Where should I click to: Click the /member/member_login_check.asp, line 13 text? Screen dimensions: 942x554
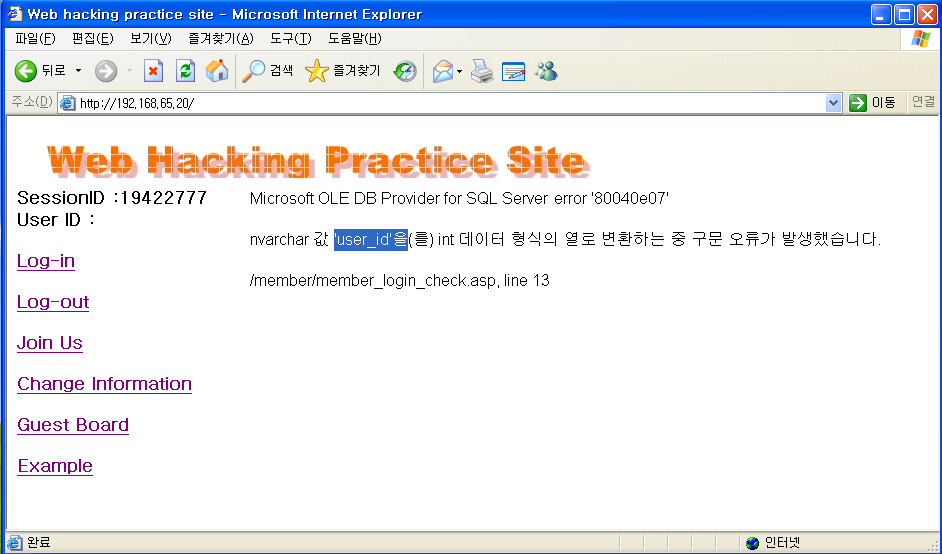[x=400, y=281]
